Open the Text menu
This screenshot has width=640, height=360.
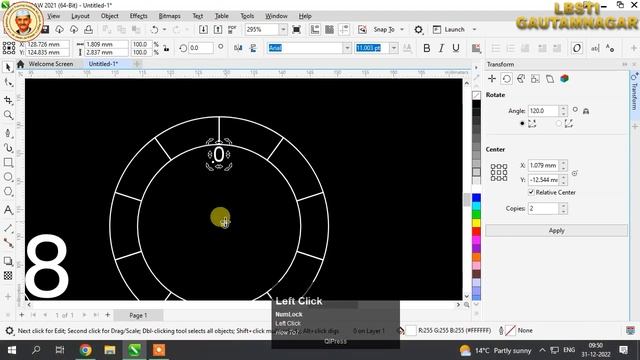coord(198,16)
